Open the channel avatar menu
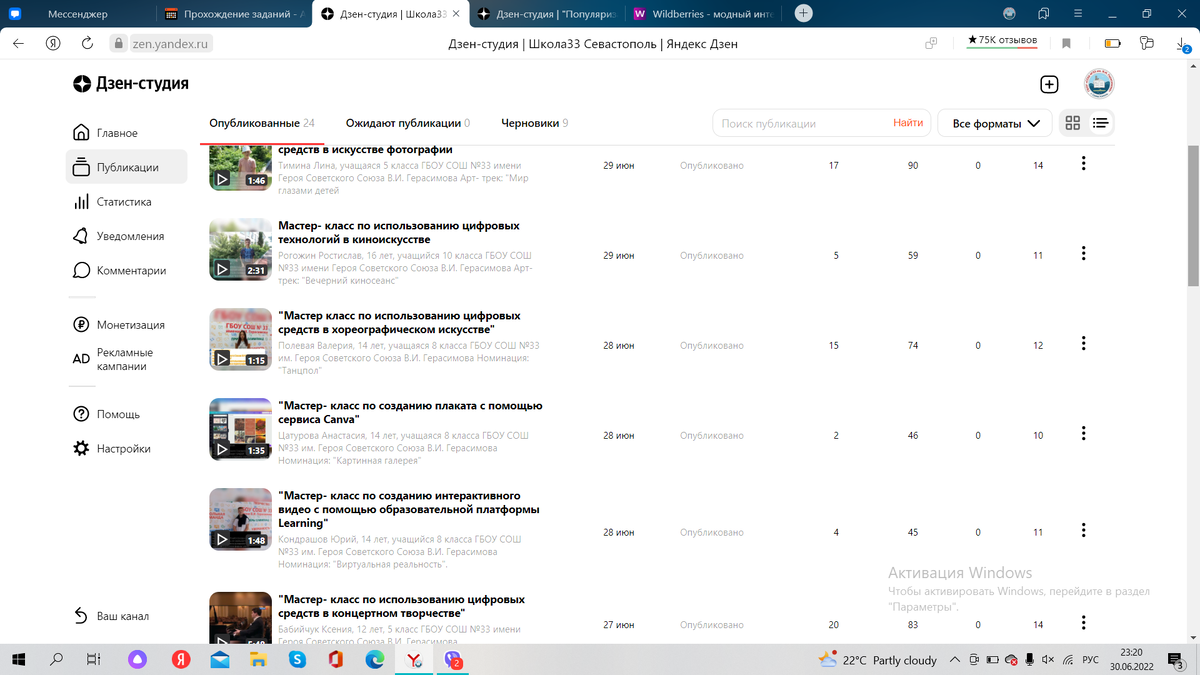The width and height of the screenshot is (1200, 675). pos(1099,85)
